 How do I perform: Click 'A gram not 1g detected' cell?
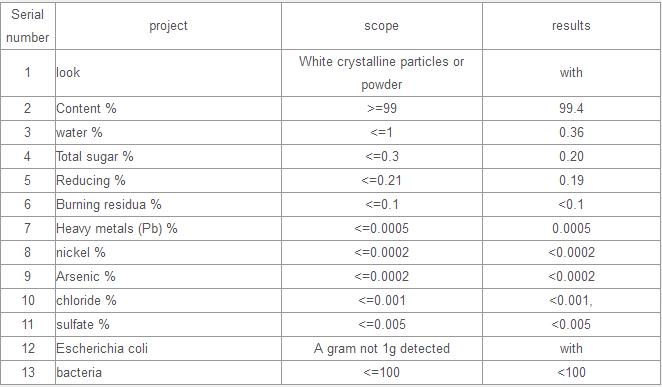381,349
